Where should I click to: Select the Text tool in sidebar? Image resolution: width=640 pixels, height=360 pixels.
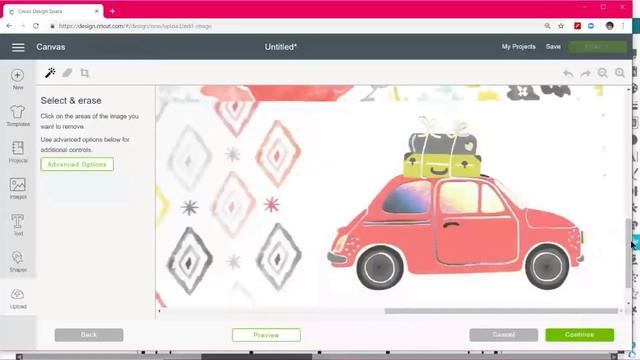tap(18, 225)
